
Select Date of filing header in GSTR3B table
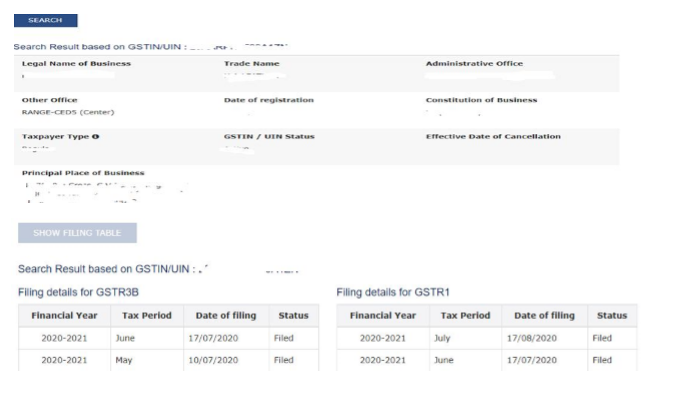tap(226, 316)
